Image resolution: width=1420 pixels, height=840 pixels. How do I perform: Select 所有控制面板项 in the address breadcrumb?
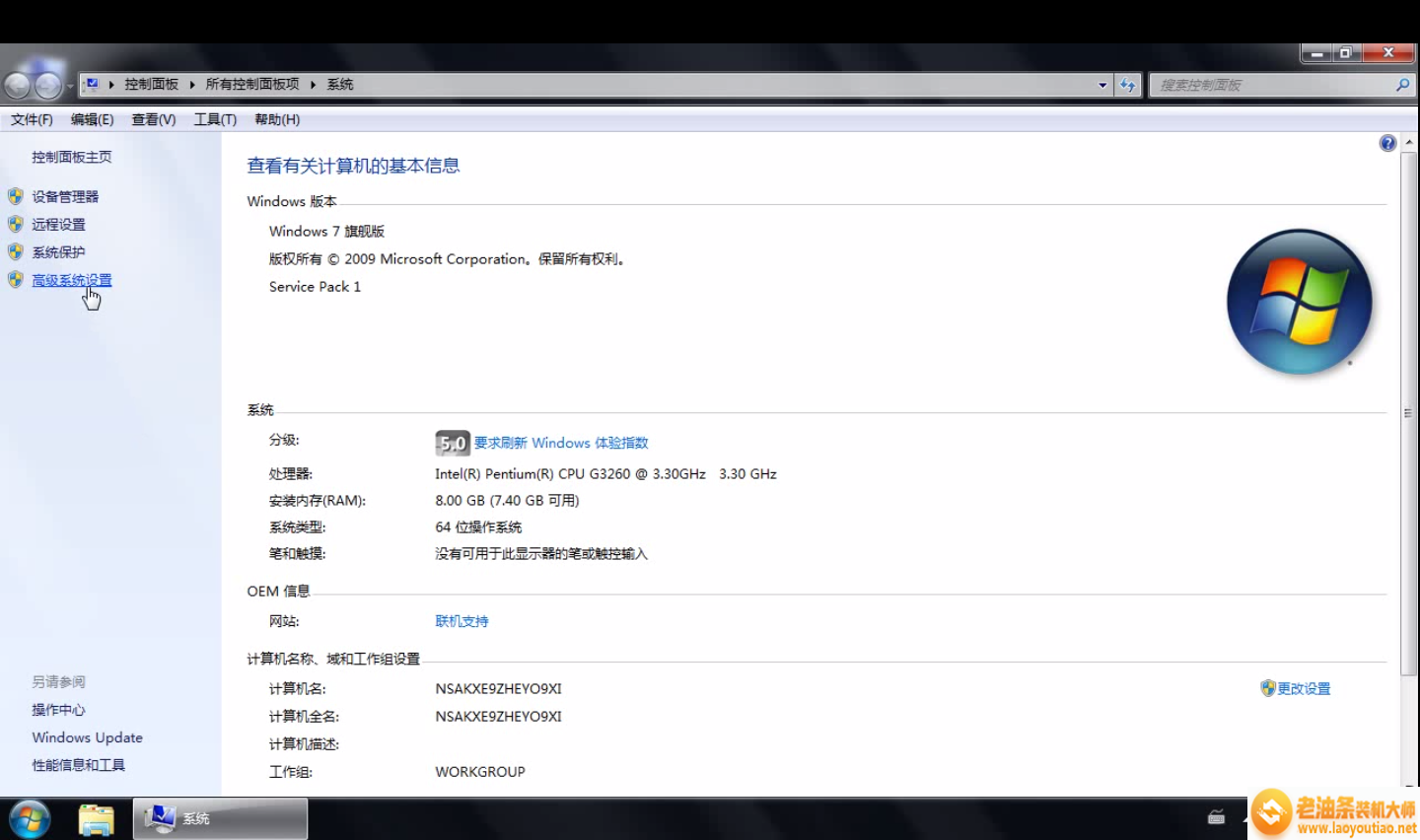252,85
